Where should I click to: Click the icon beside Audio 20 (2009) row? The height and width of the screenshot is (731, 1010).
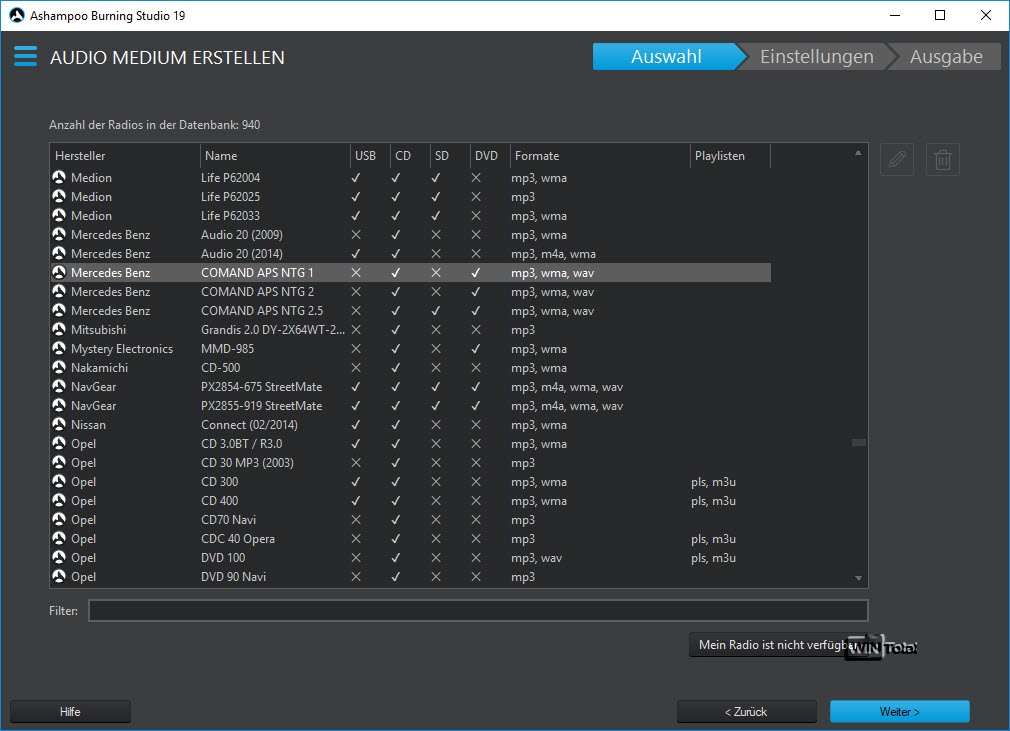pos(59,234)
